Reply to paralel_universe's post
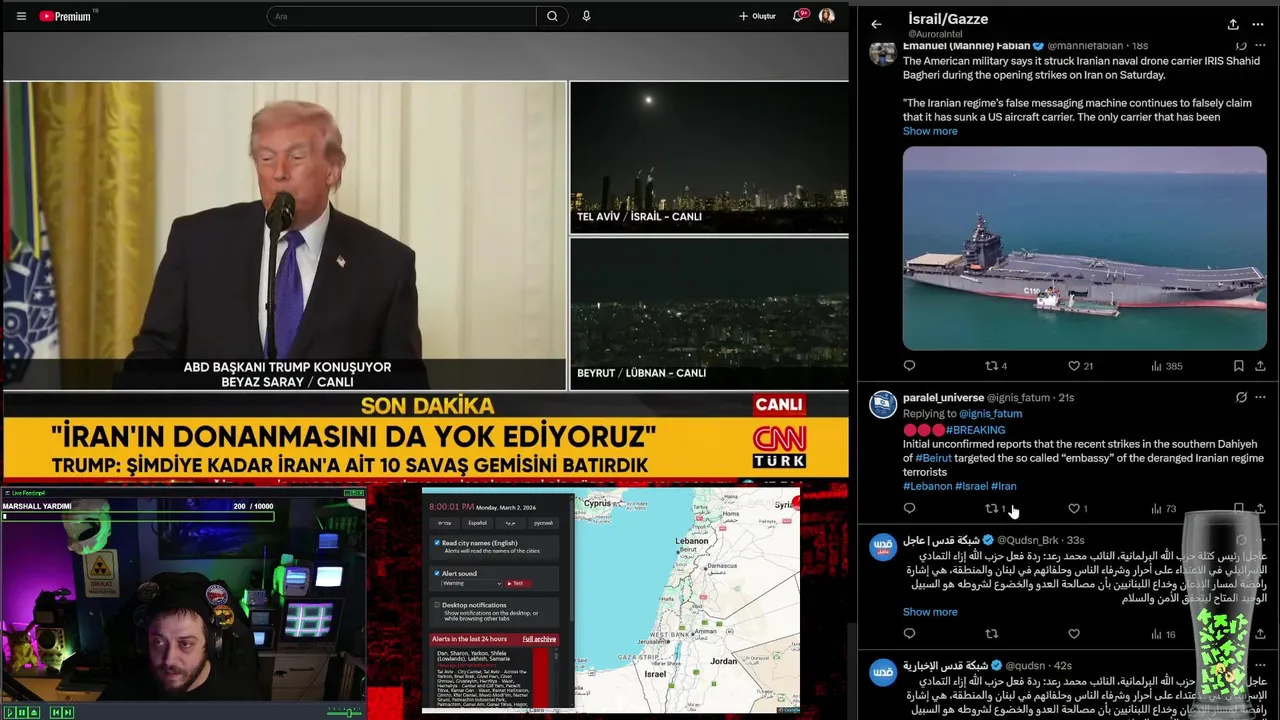Screen dimensions: 1280x720 pos(909,509)
